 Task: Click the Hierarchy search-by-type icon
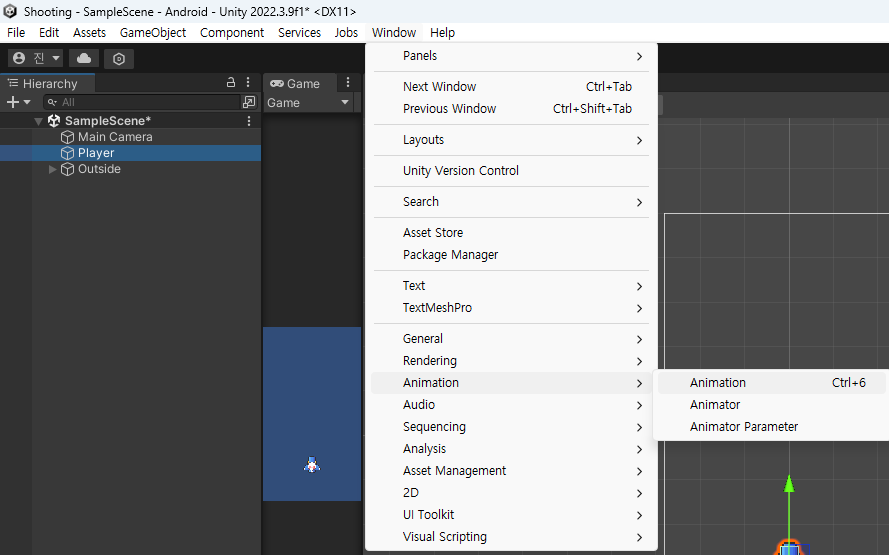(x=249, y=102)
